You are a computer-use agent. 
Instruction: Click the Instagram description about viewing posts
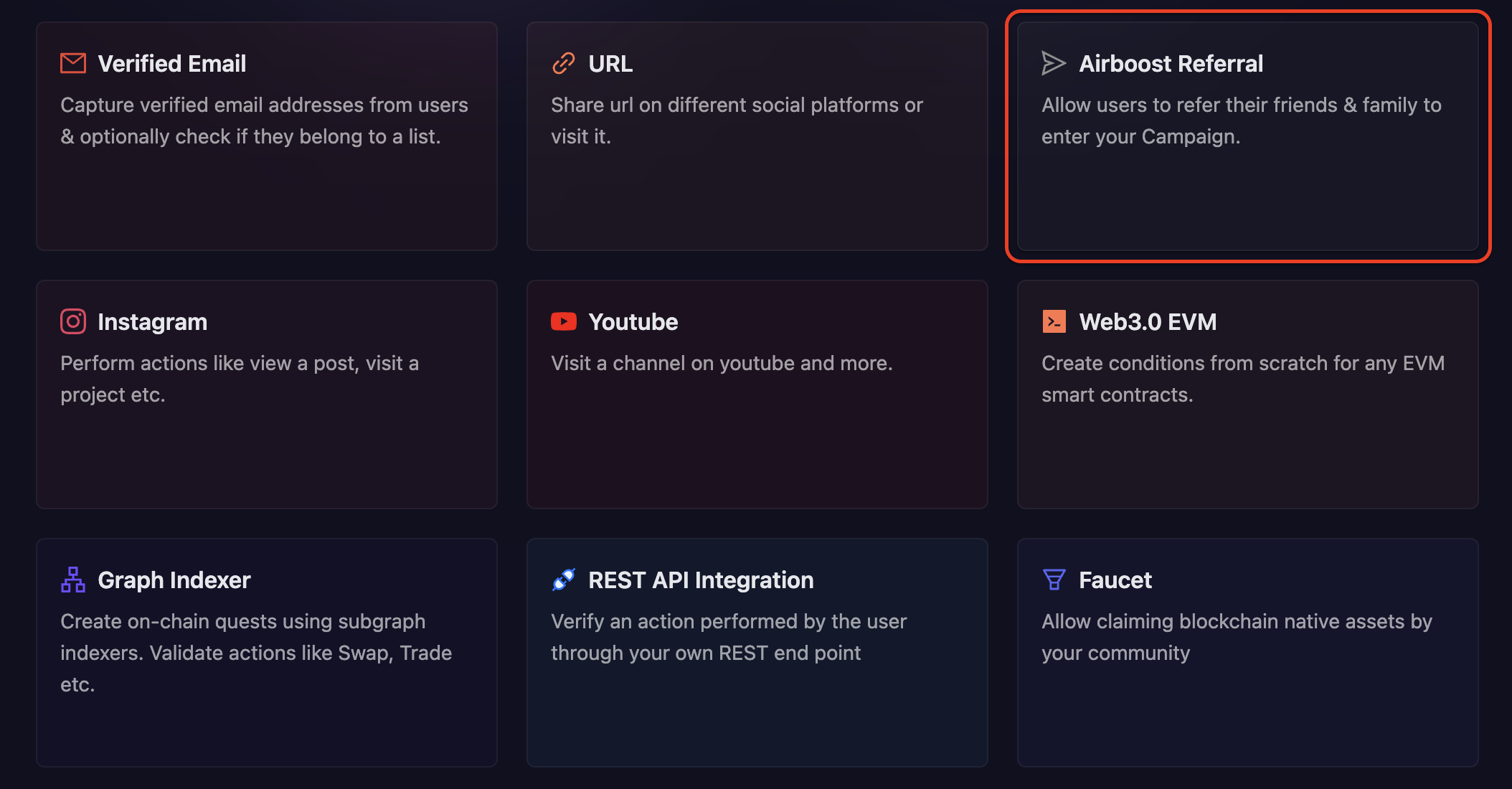(x=240, y=379)
